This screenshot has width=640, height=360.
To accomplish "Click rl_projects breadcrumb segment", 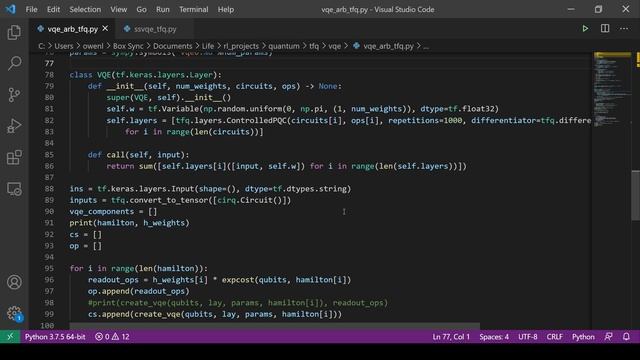I will (241, 46).
